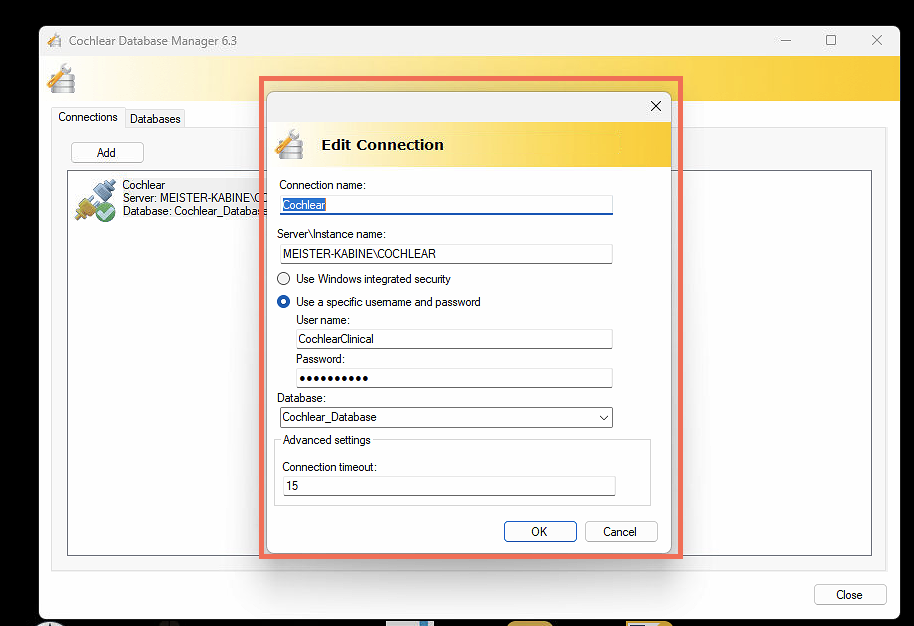Click into the User name field
Screen dimensions: 914x626
click(453, 339)
